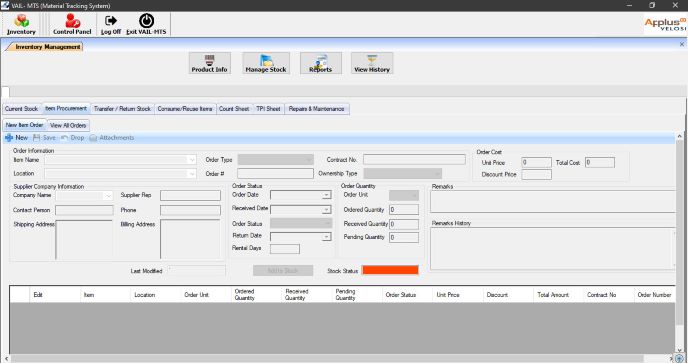Click the Shipping Address text box
Screen dimensions: 688x363
84,240
